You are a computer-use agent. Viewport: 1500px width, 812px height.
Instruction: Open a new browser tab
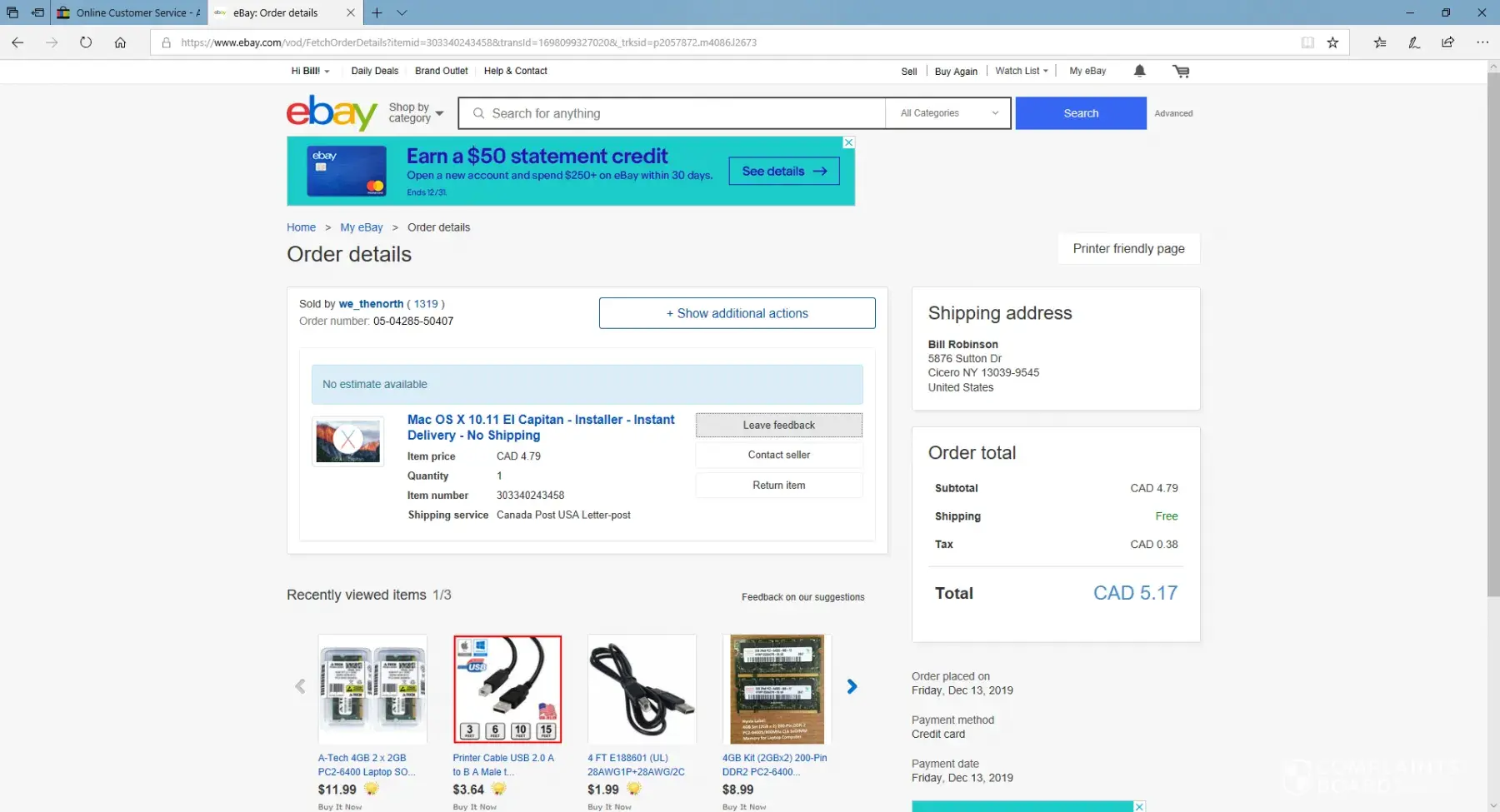377,12
